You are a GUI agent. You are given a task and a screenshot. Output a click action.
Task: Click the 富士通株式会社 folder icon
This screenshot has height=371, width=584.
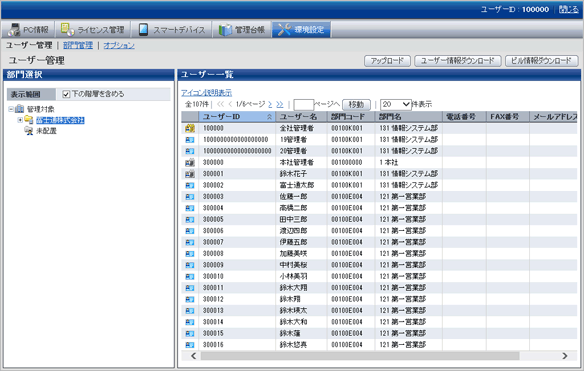pos(29,120)
